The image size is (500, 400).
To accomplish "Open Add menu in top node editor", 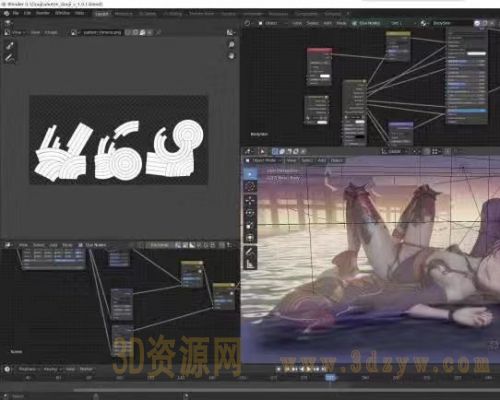I will 327,23.
